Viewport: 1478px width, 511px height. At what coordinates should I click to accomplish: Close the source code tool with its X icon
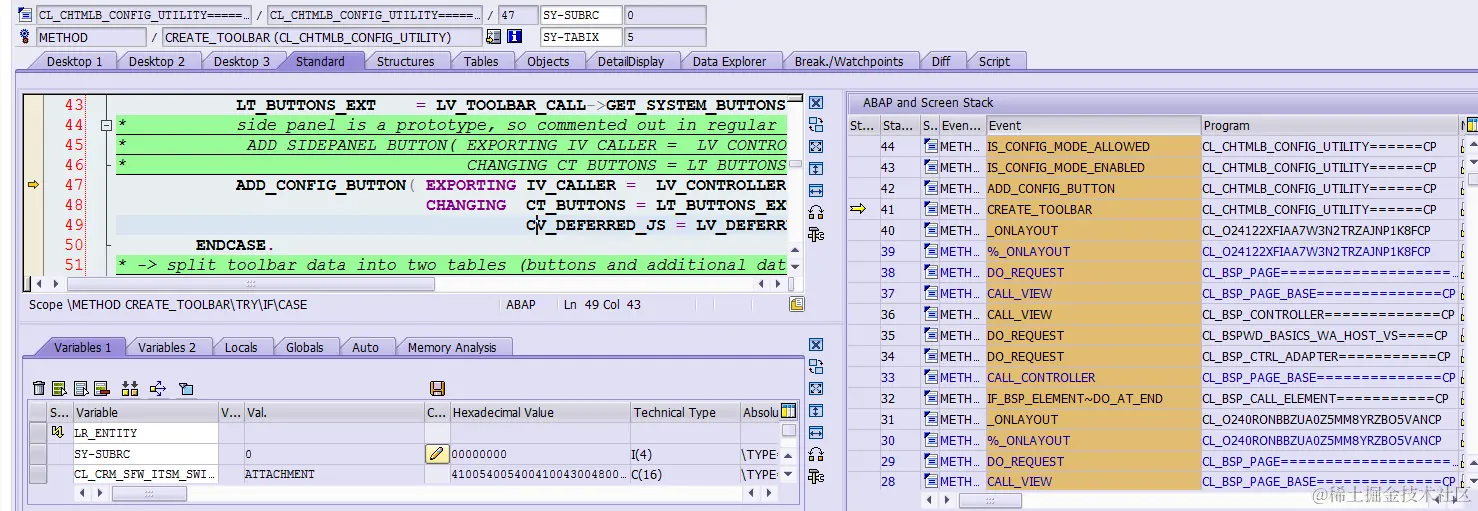pos(816,103)
